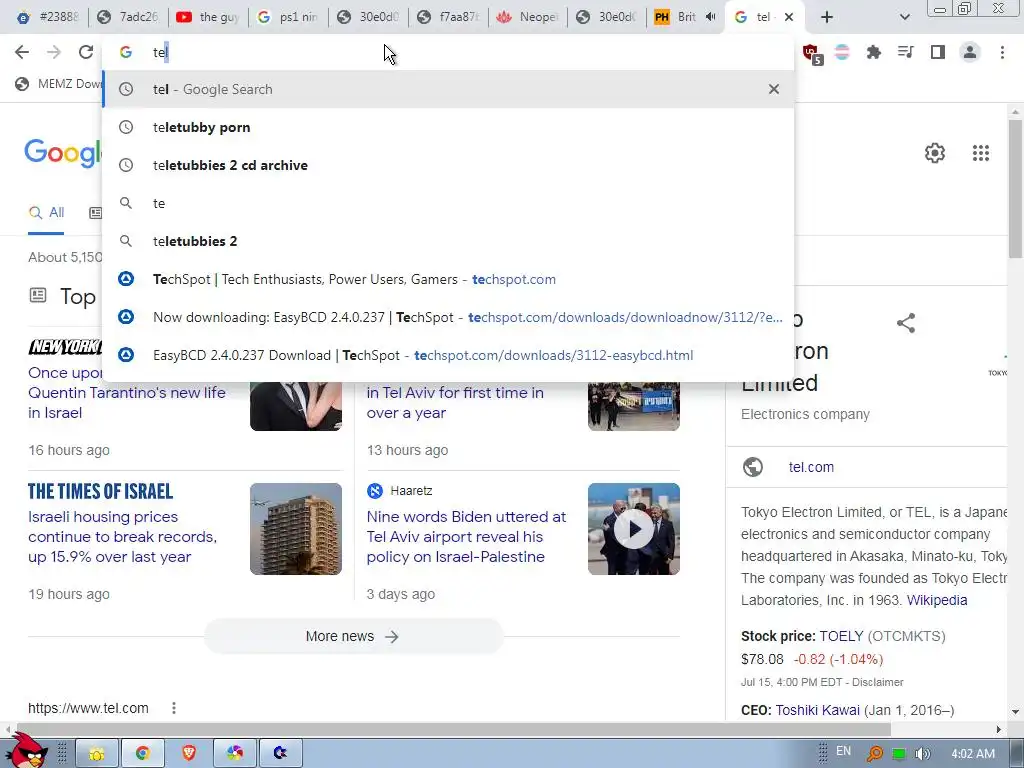1024x768 pixels.
Task: Open Brave browser from taskbar
Action: tap(188, 754)
